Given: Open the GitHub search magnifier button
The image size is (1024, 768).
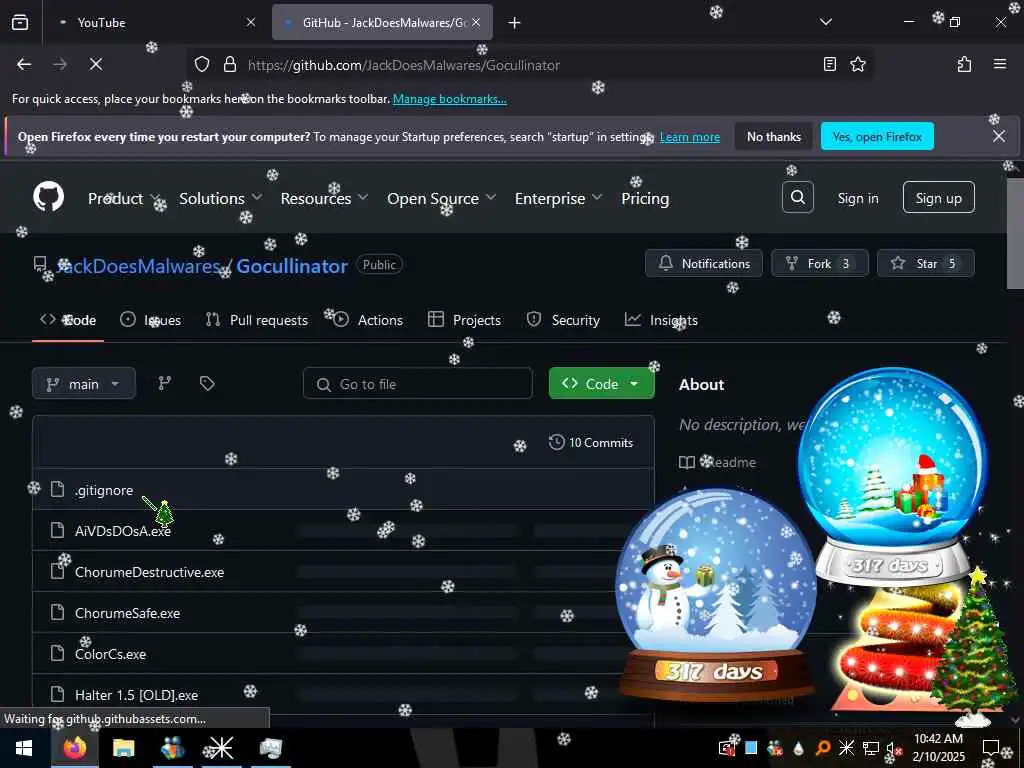Looking at the screenshot, I should click(x=797, y=197).
